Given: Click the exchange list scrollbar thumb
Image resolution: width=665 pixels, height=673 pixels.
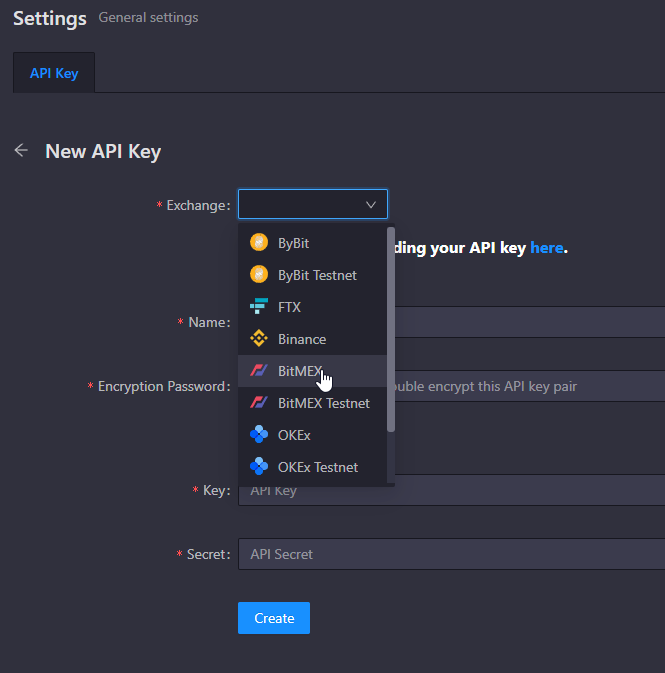Looking at the screenshot, I should pos(391,329).
